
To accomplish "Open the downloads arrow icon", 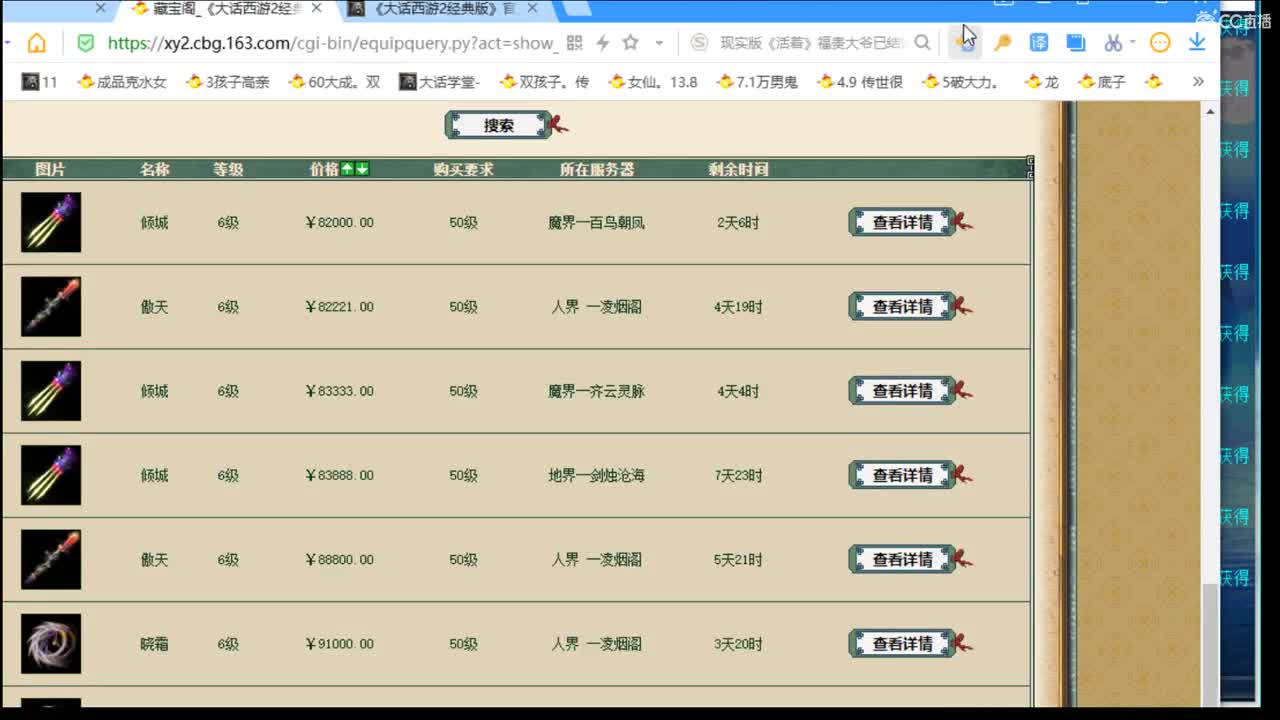I will 1197,43.
